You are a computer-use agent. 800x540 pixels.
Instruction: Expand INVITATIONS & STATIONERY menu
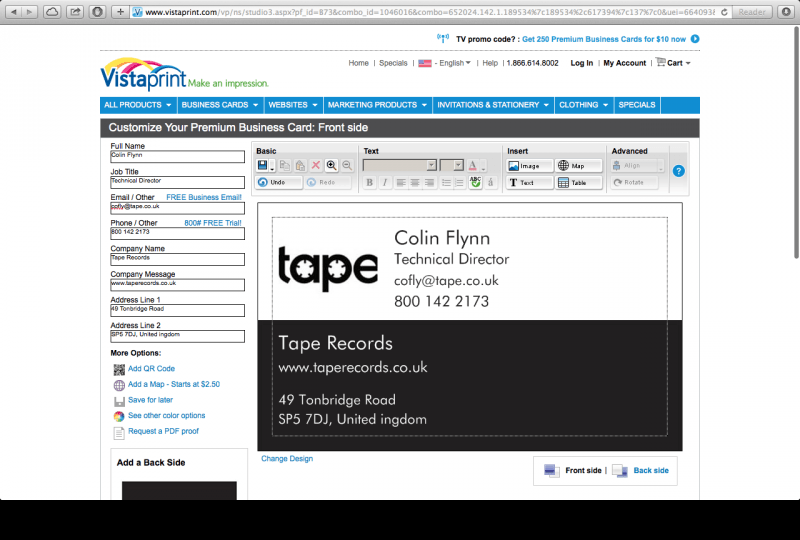(493, 105)
